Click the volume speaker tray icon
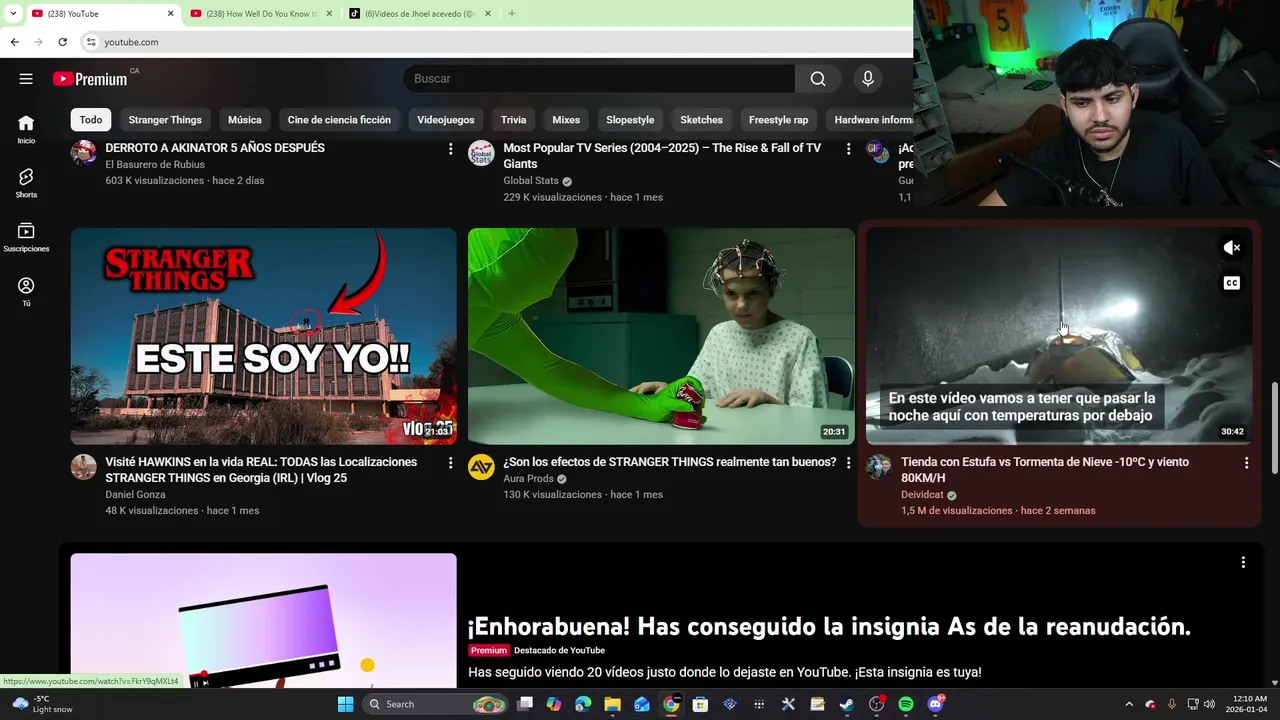Image resolution: width=1280 pixels, height=720 pixels. click(x=1209, y=704)
